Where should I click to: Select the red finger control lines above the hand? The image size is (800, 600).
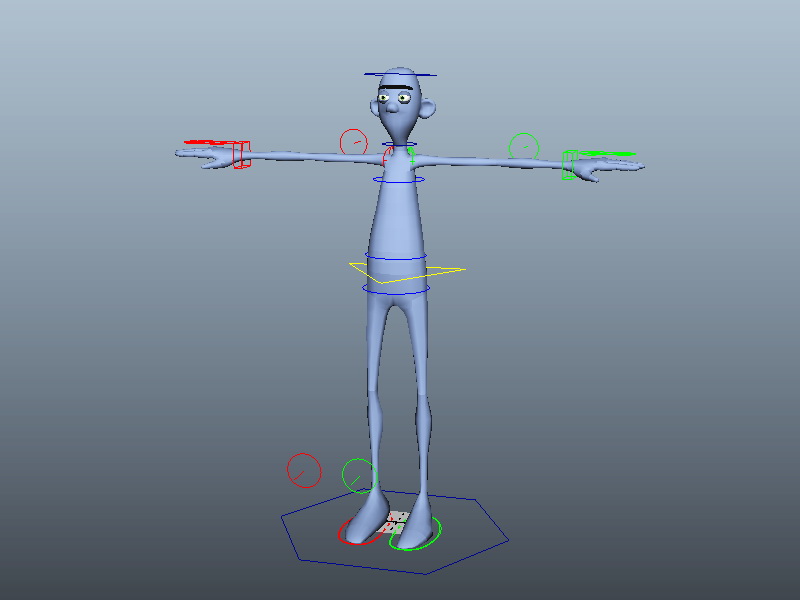[x=209, y=142]
